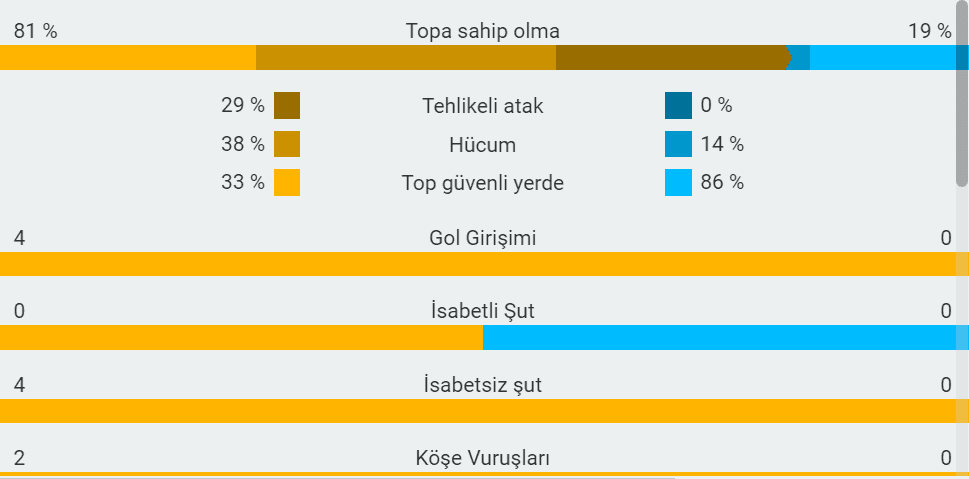Click the medium brown Hücum swatch
This screenshot has width=969, height=479.
[287, 145]
